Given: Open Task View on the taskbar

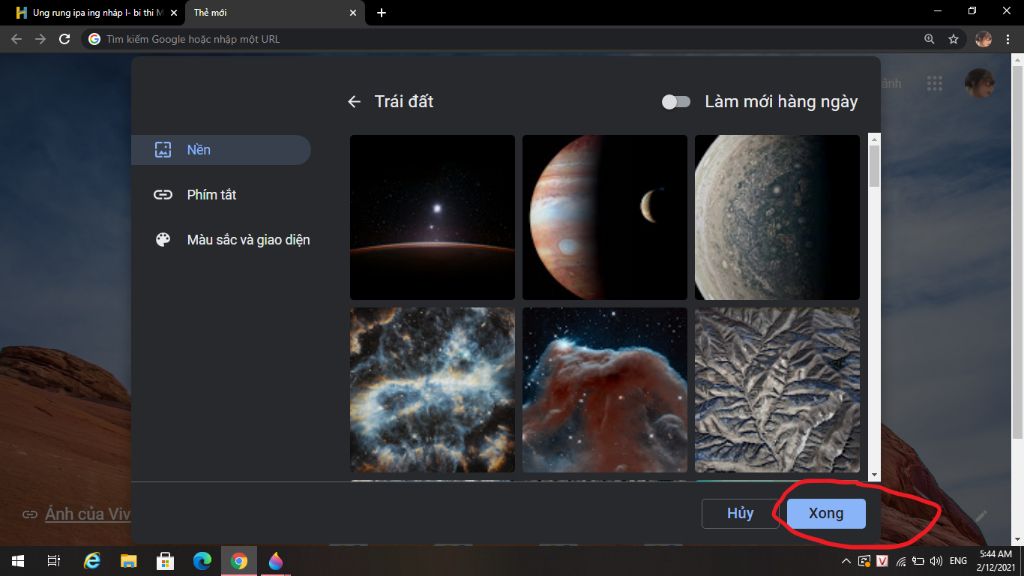Looking at the screenshot, I should (54, 561).
